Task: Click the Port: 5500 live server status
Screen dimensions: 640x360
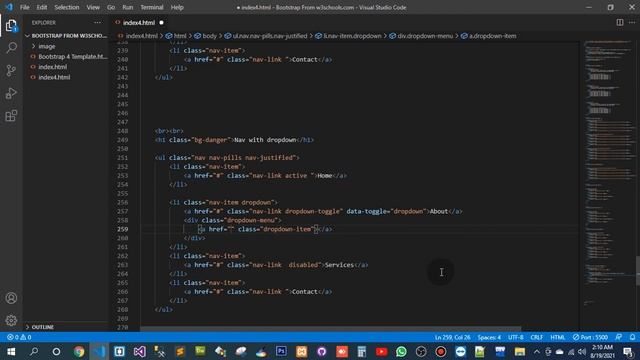Action: [590, 337]
